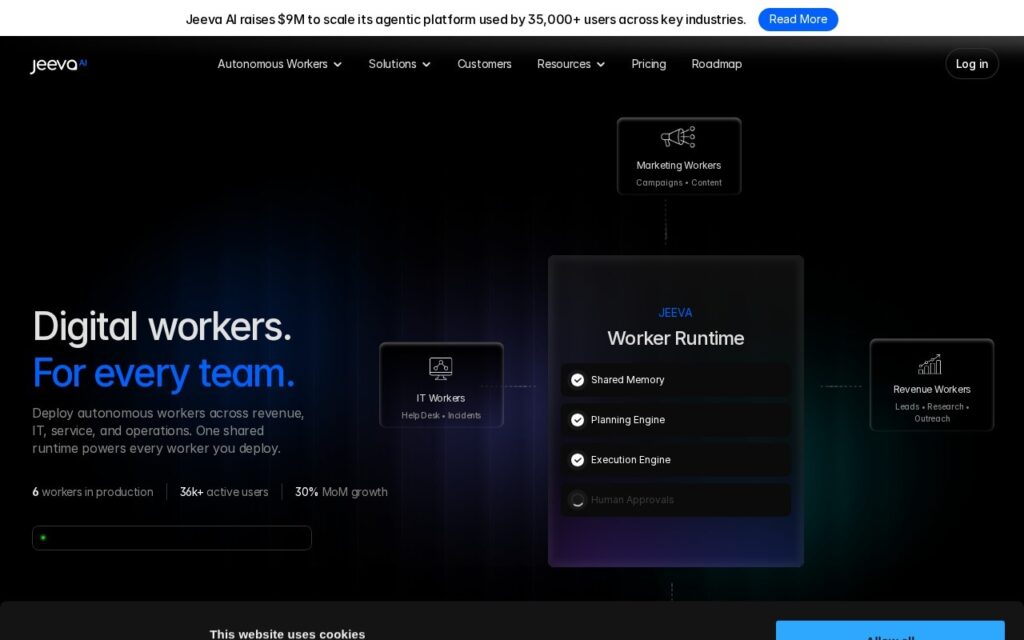Click the '6 workers in production' stat
The height and width of the screenshot is (640, 1024).
[x=93, y=492]
